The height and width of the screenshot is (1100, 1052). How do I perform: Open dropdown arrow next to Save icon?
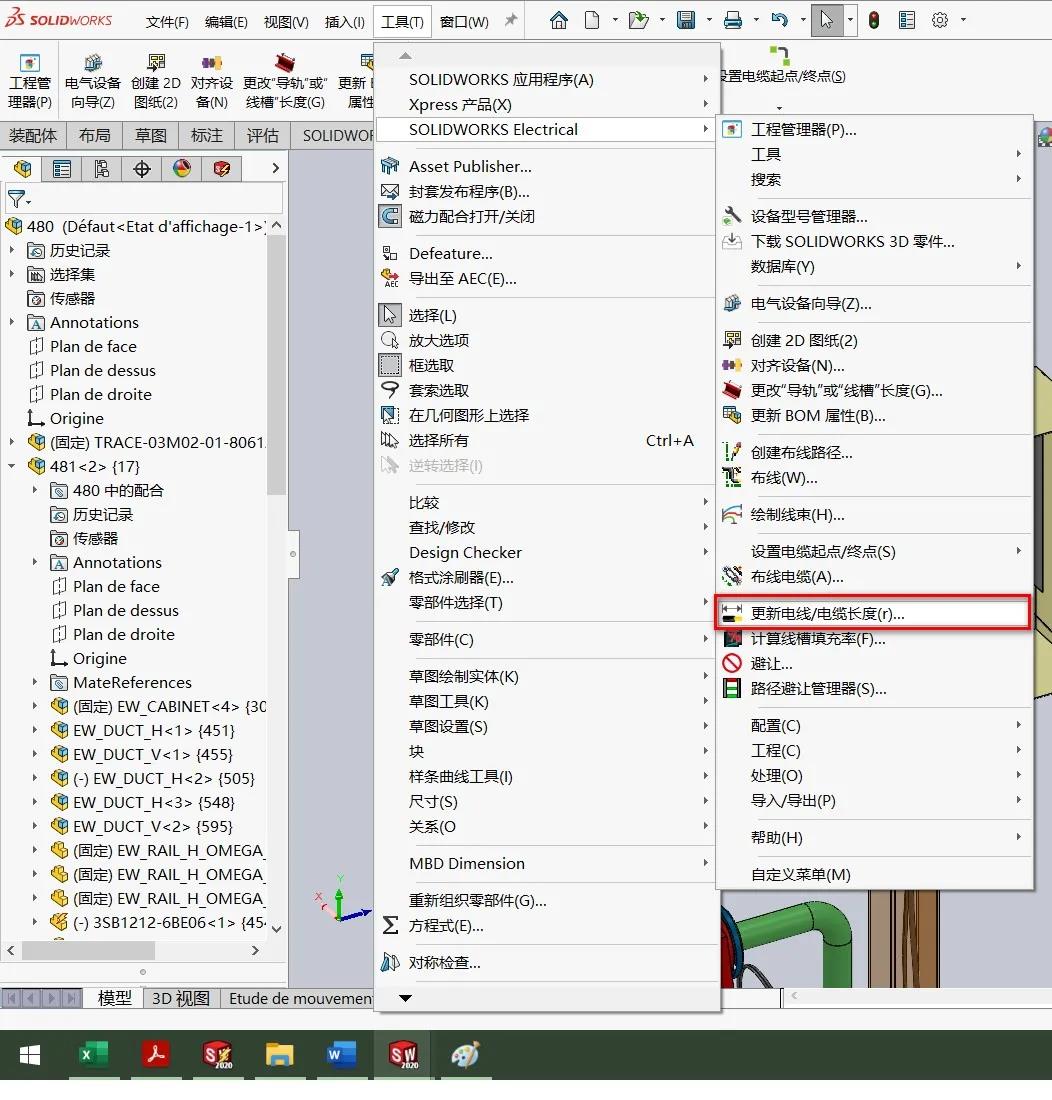pos(709,20)
